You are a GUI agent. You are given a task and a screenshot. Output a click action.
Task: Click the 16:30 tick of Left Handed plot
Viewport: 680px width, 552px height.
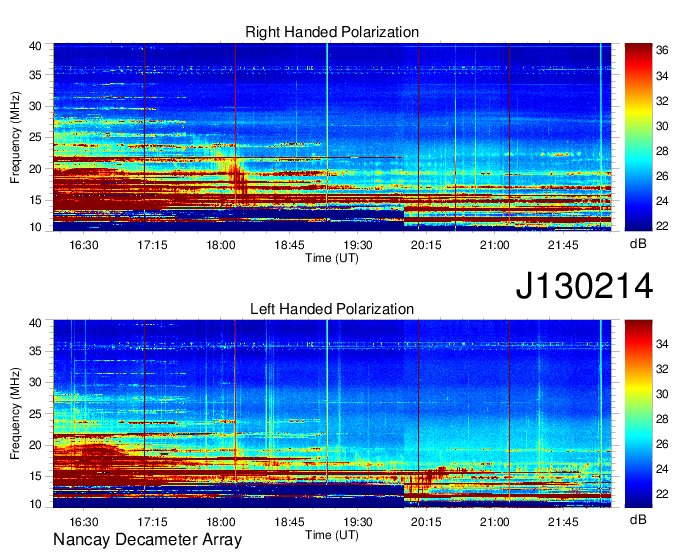[84, 522]
